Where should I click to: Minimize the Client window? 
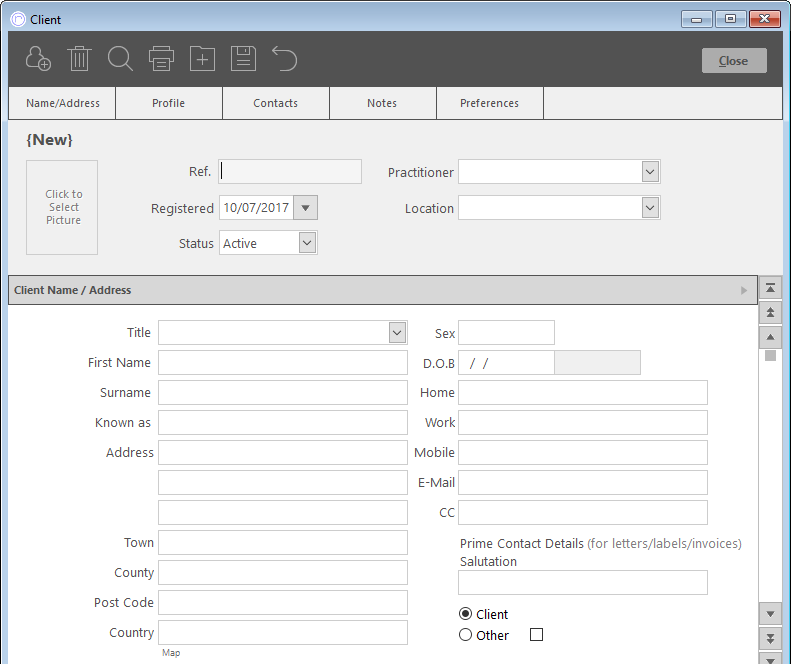click(697, 19)
